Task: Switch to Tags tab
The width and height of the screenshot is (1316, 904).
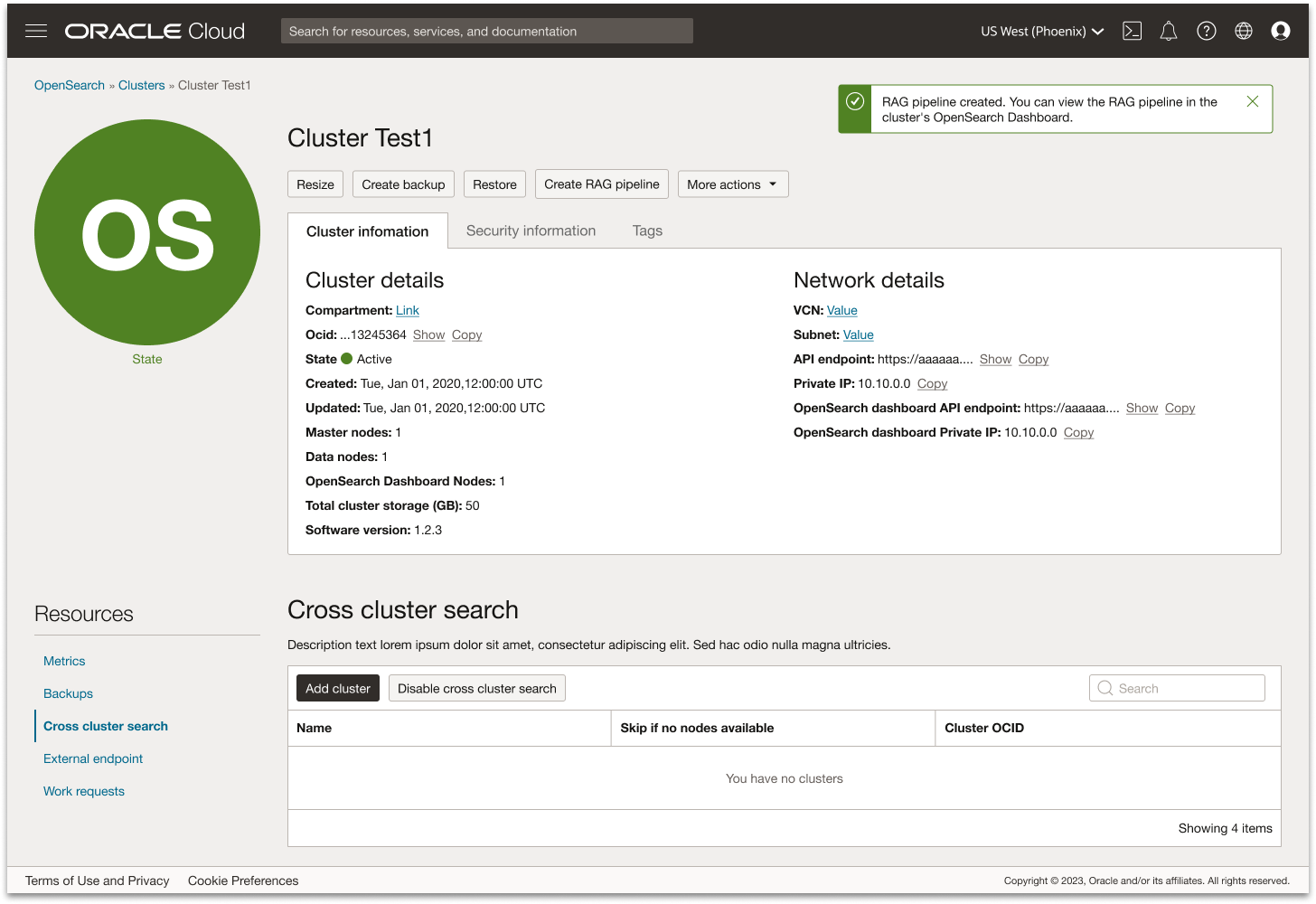Action: coord(648,231)
